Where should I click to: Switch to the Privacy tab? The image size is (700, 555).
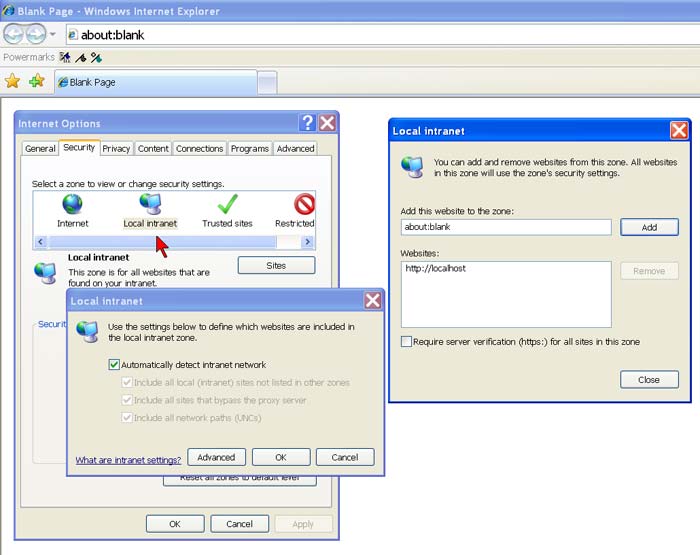116,149
